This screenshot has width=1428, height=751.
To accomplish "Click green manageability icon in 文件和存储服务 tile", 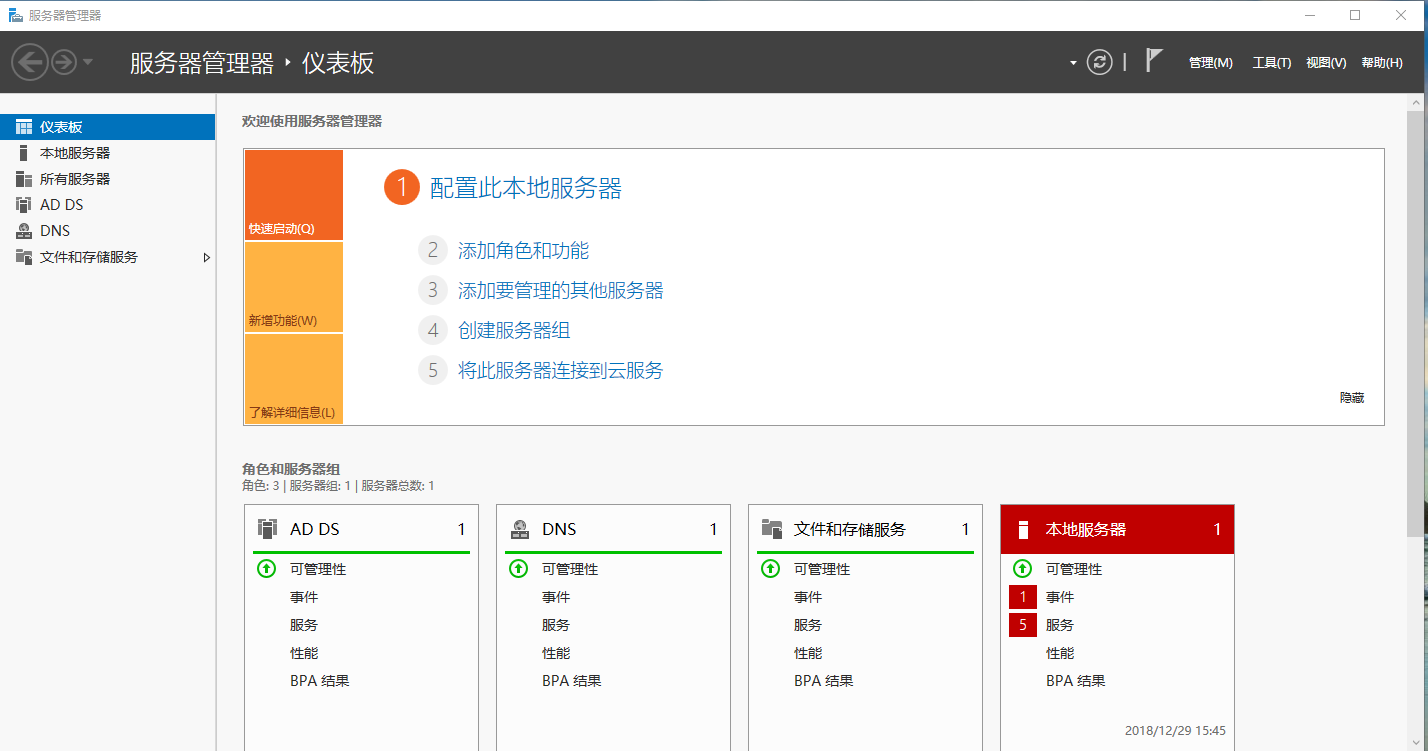I will coord(770,569).
